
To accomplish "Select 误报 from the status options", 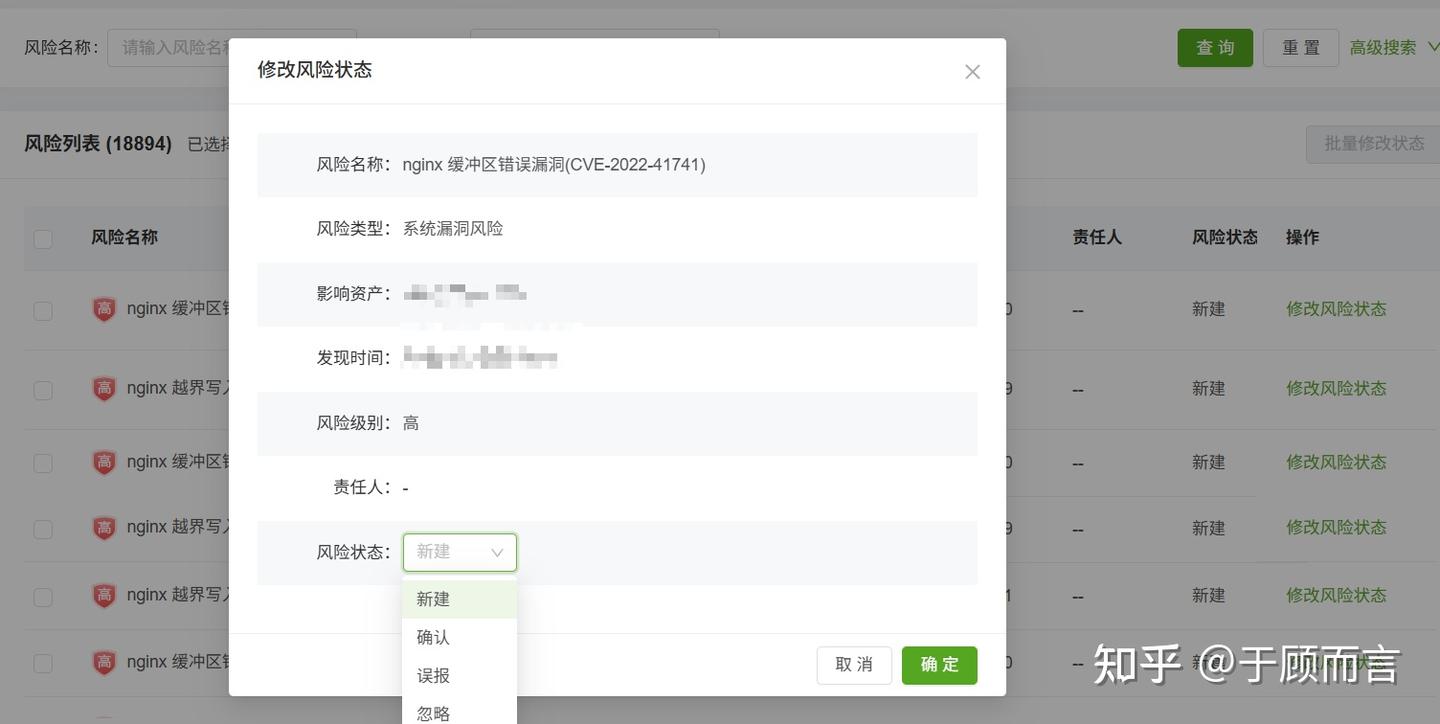I will coord(460,676).
